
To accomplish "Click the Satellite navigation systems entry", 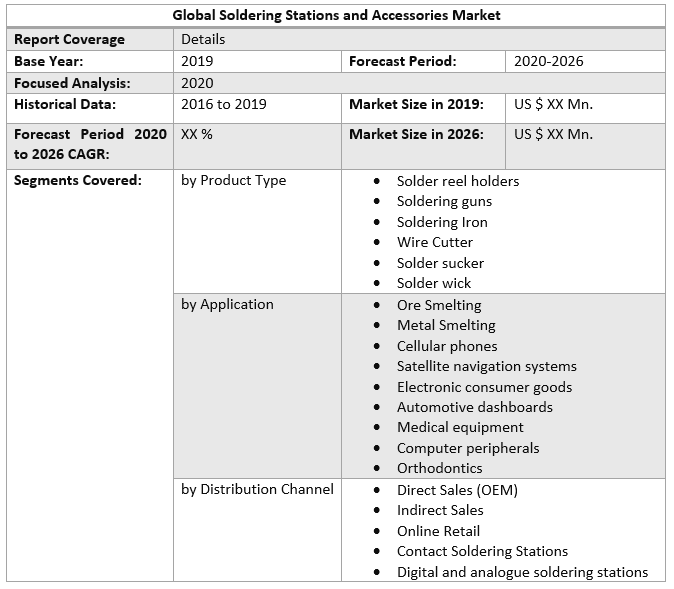I will point(486,366).
